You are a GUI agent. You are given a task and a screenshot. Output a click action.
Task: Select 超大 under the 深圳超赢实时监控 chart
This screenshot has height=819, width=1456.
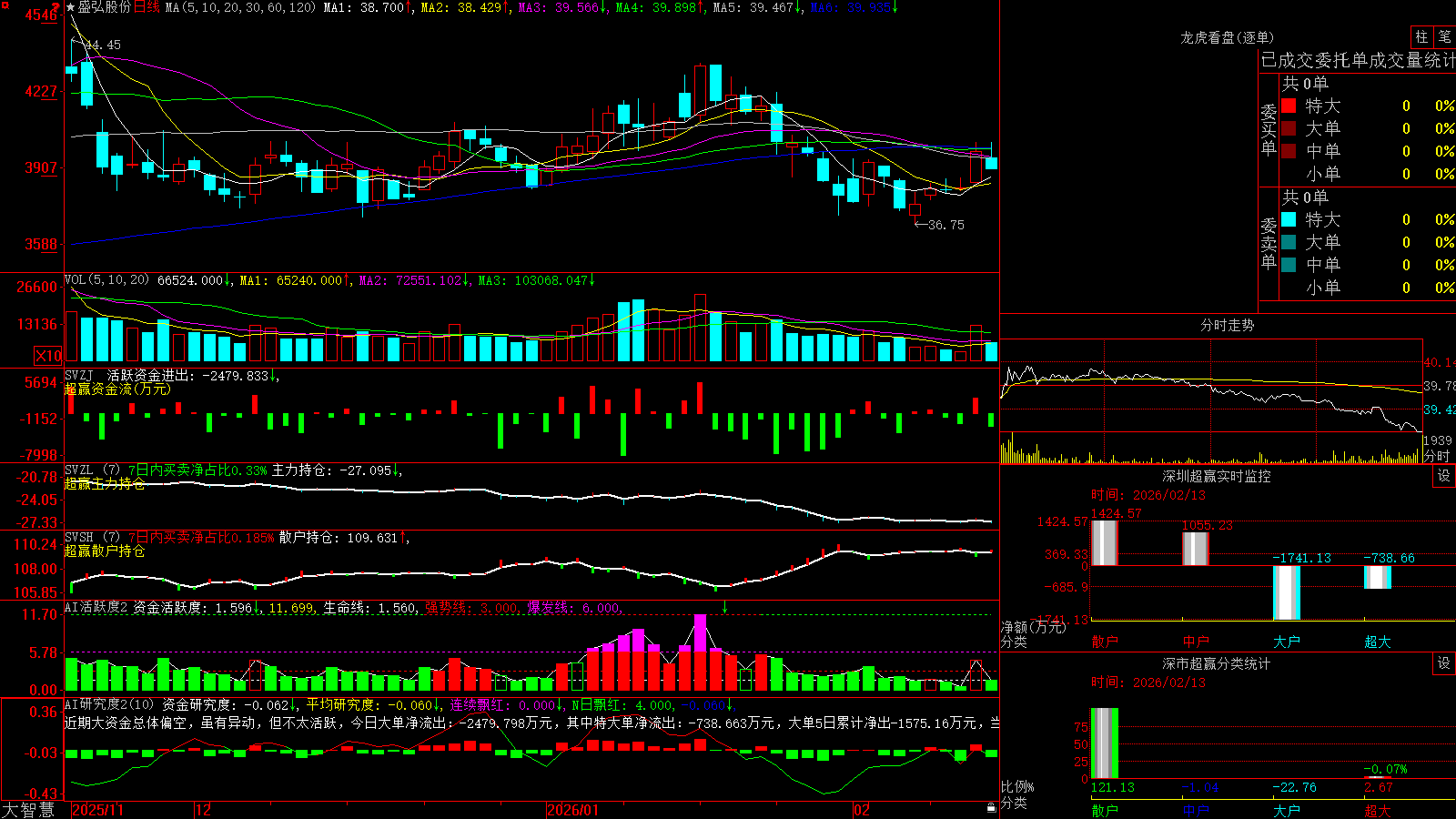coord(1378,642)
